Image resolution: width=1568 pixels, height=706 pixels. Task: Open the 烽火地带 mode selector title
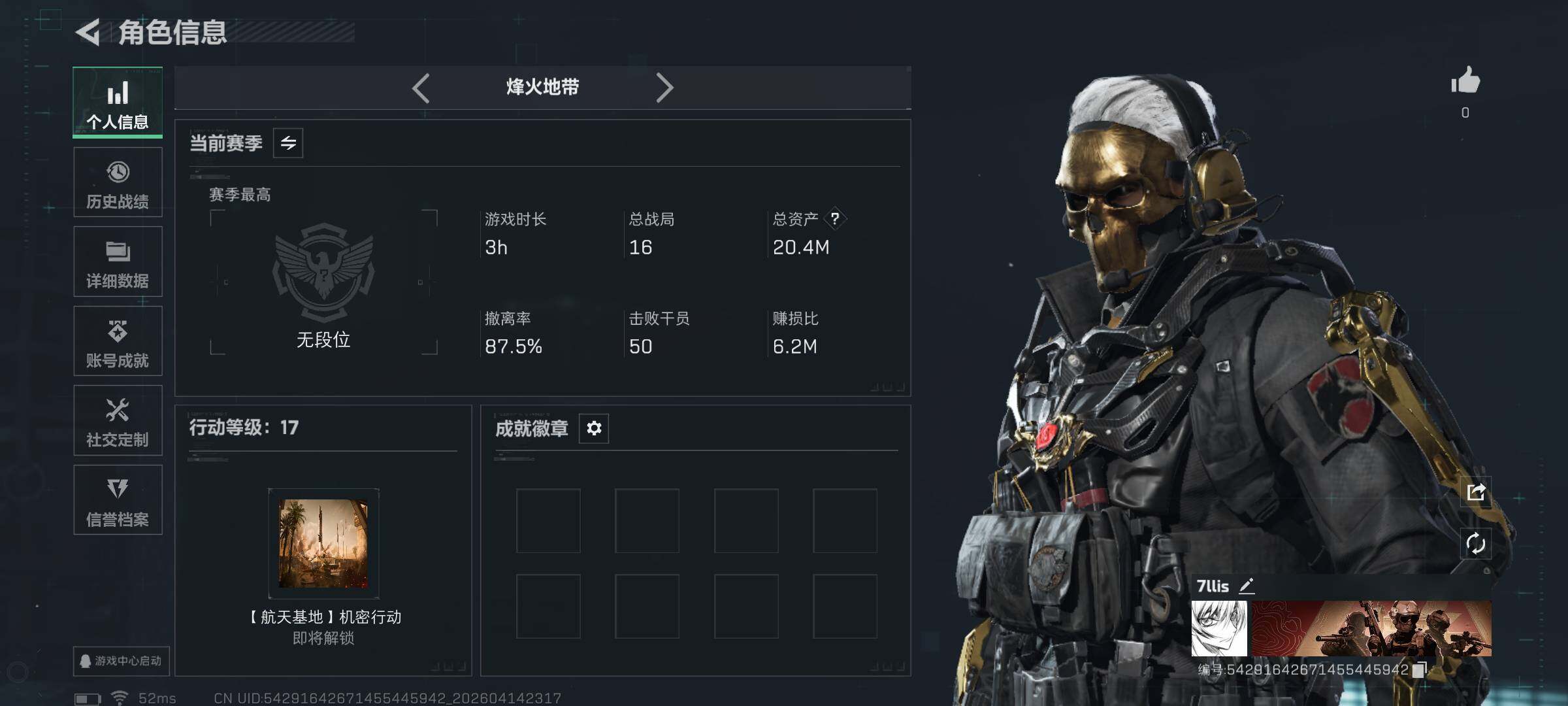(542, 87)
